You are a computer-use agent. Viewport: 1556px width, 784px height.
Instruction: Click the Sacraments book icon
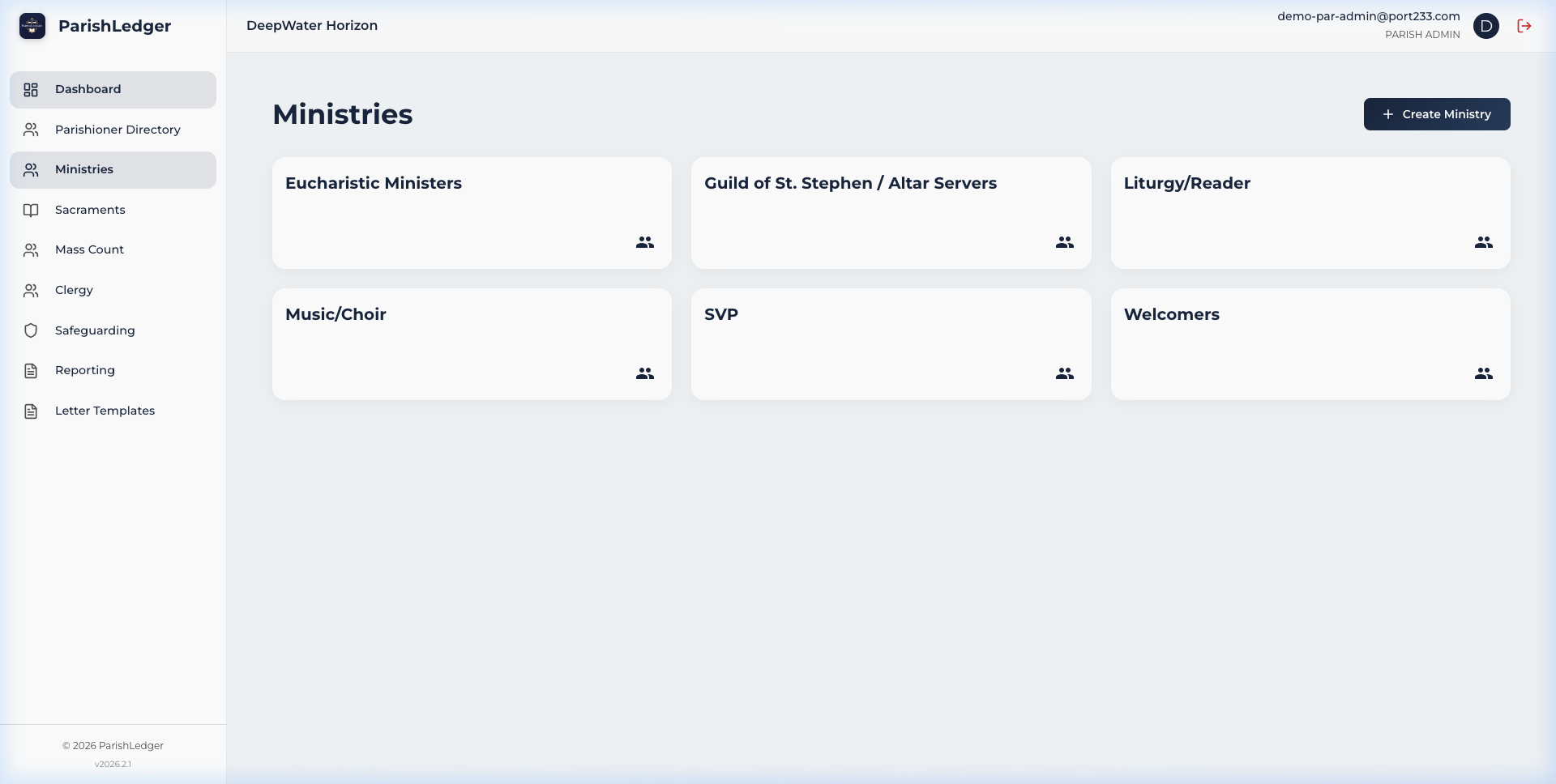coord(31,210)
